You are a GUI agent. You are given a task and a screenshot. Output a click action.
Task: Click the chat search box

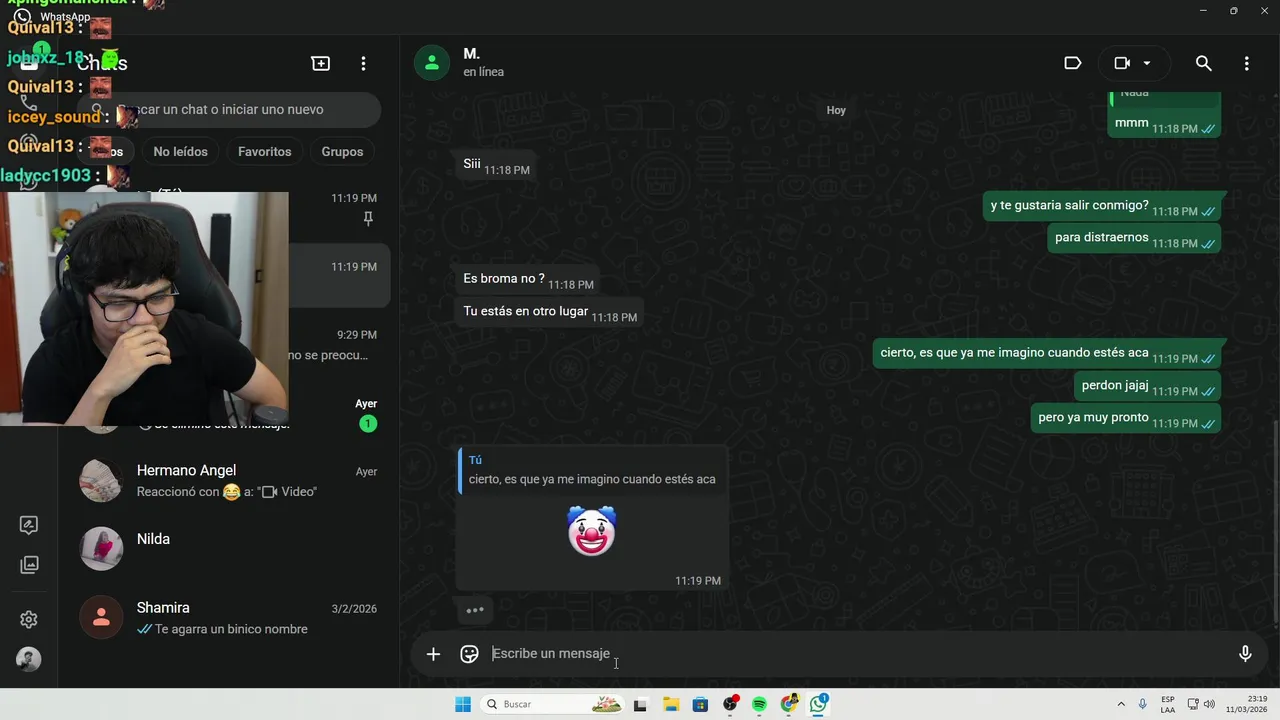coord(229,110)
